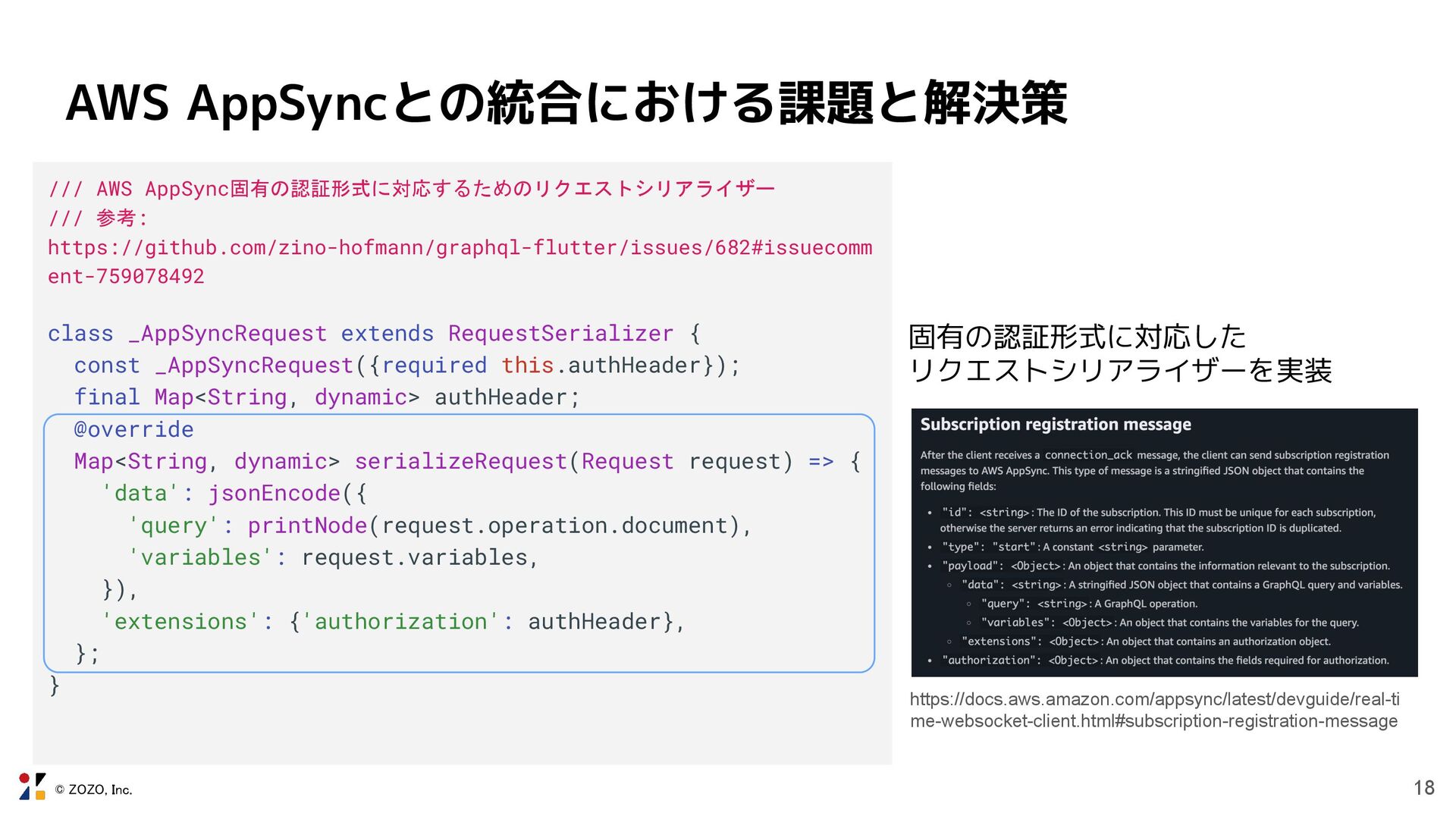
Task: Click the printNode function call
Action: pos(307,526)
